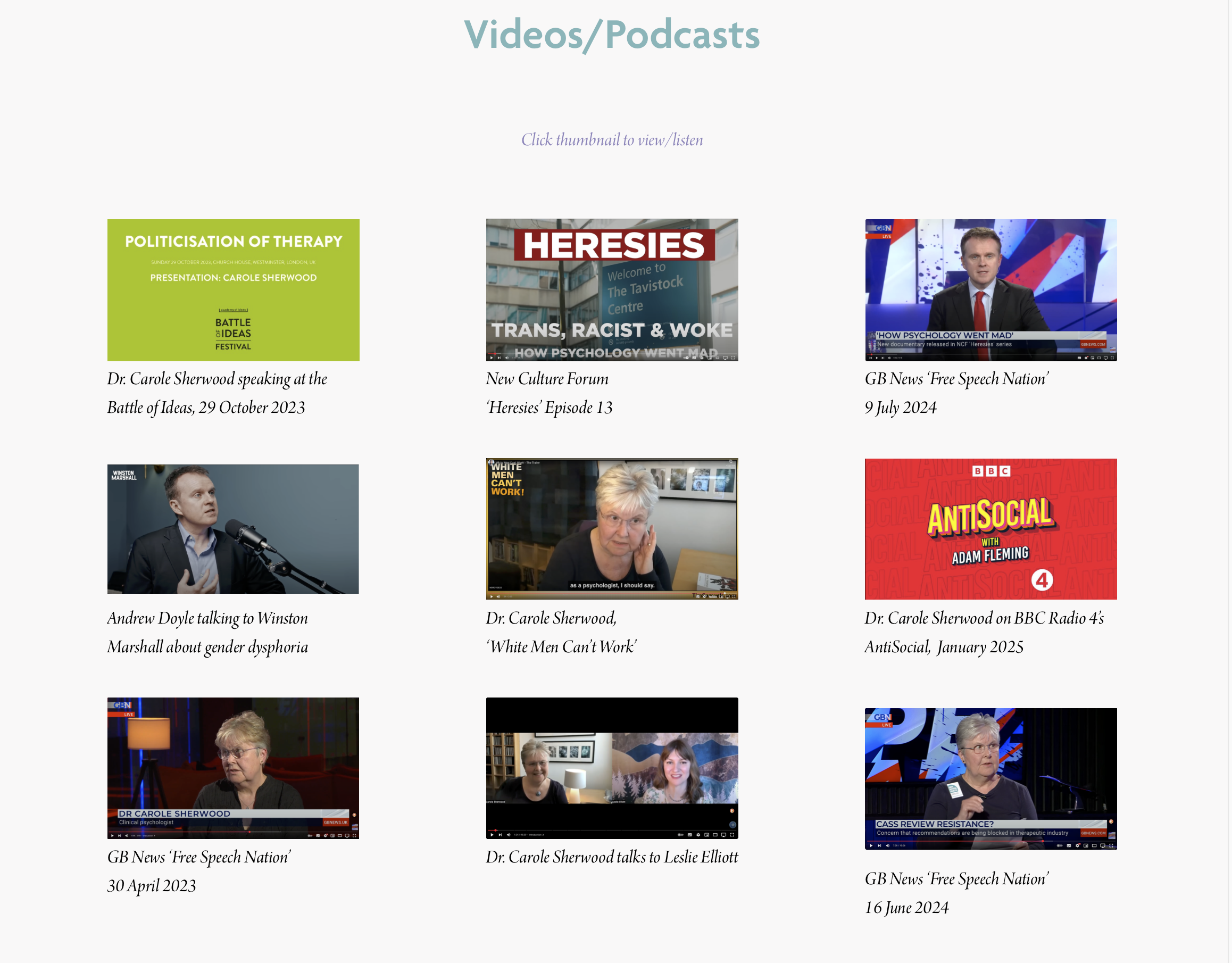Click the Andrew Doyle talking to Winston Marshall caption
1232x963 pixels.
(x=207, y=633)
